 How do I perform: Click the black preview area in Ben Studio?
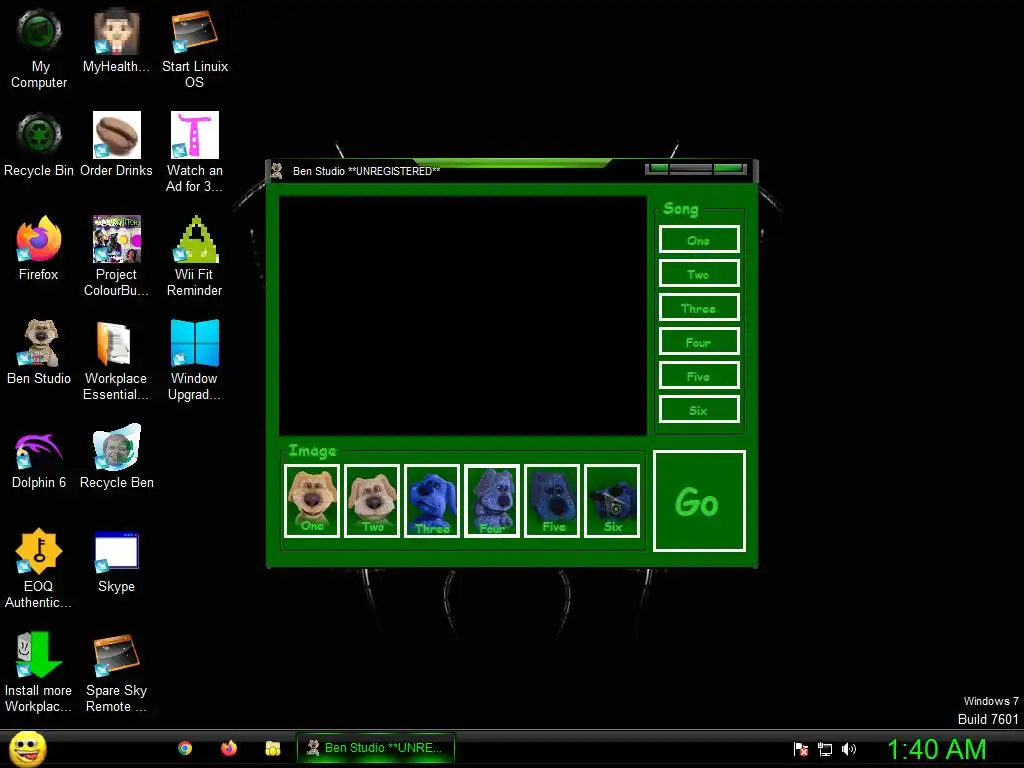[462, 315]
